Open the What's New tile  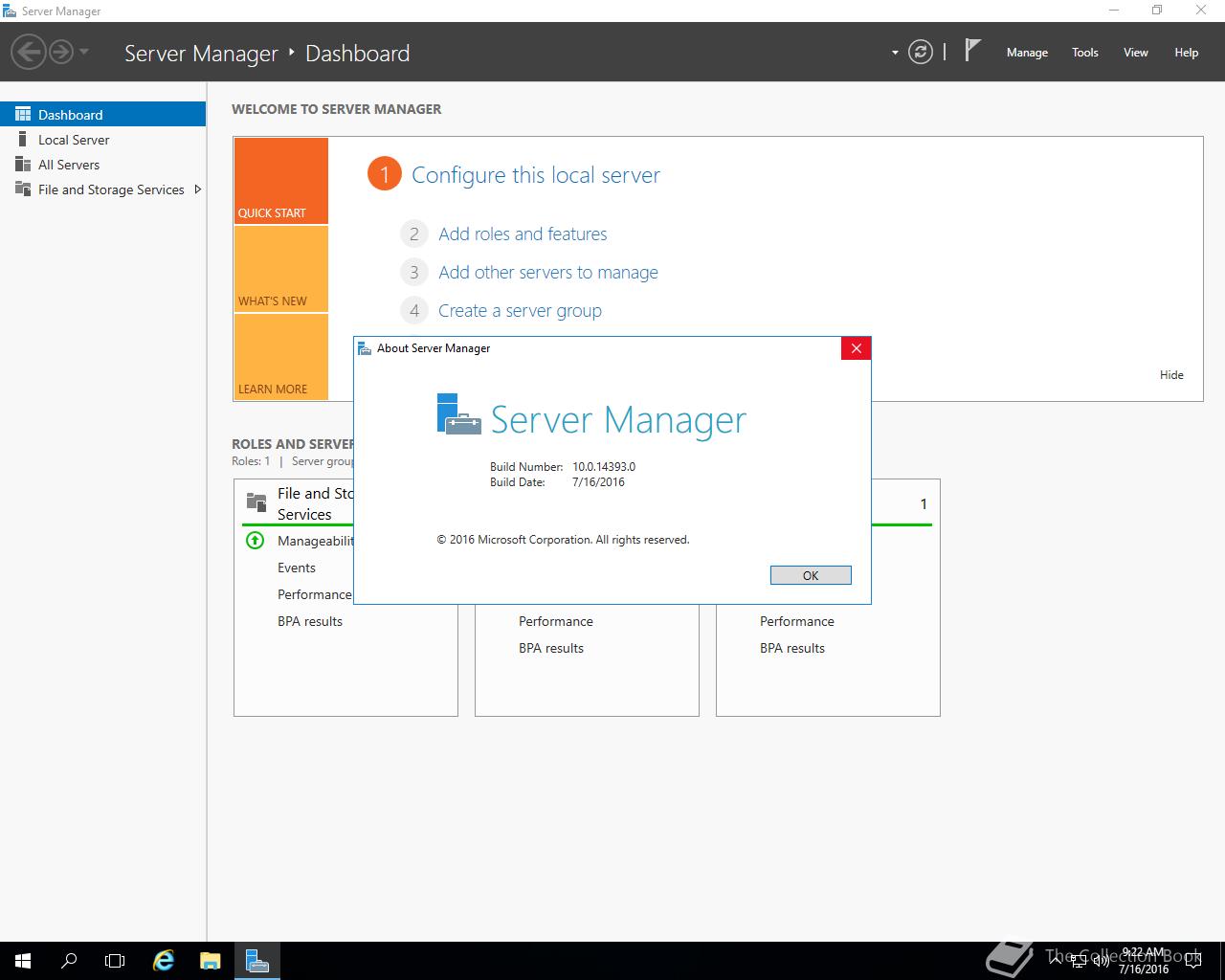[281, 269]
